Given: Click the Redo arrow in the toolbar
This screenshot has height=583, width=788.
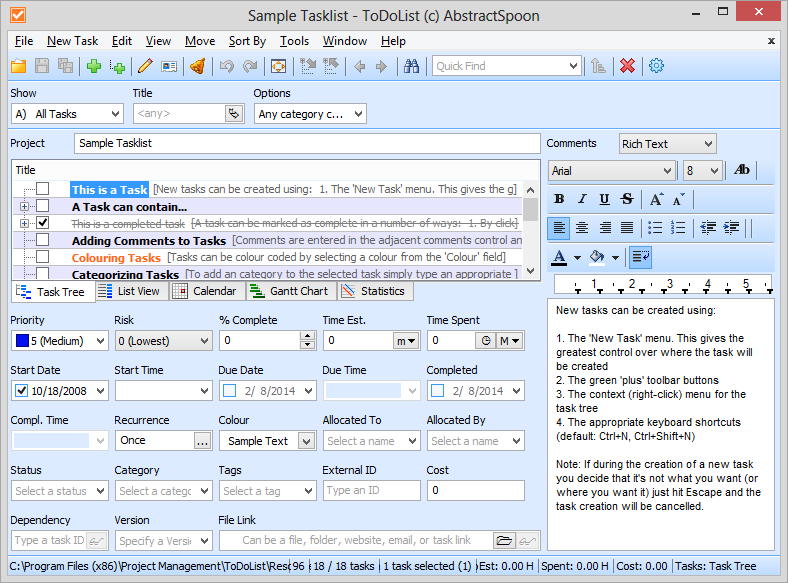Looking at the screenshot, I should (250, 66).
